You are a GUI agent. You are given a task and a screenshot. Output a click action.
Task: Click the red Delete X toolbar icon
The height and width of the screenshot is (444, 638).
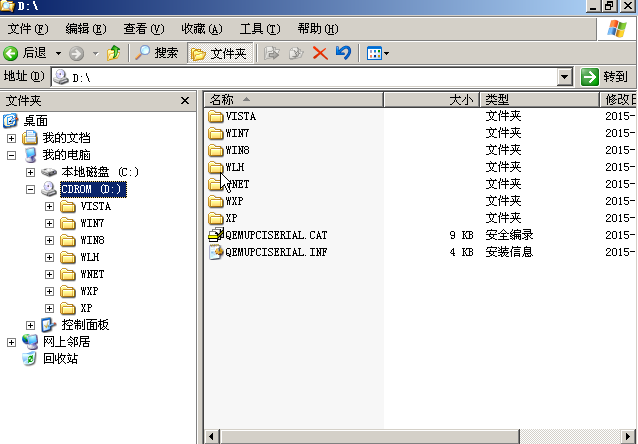point(320,52)
